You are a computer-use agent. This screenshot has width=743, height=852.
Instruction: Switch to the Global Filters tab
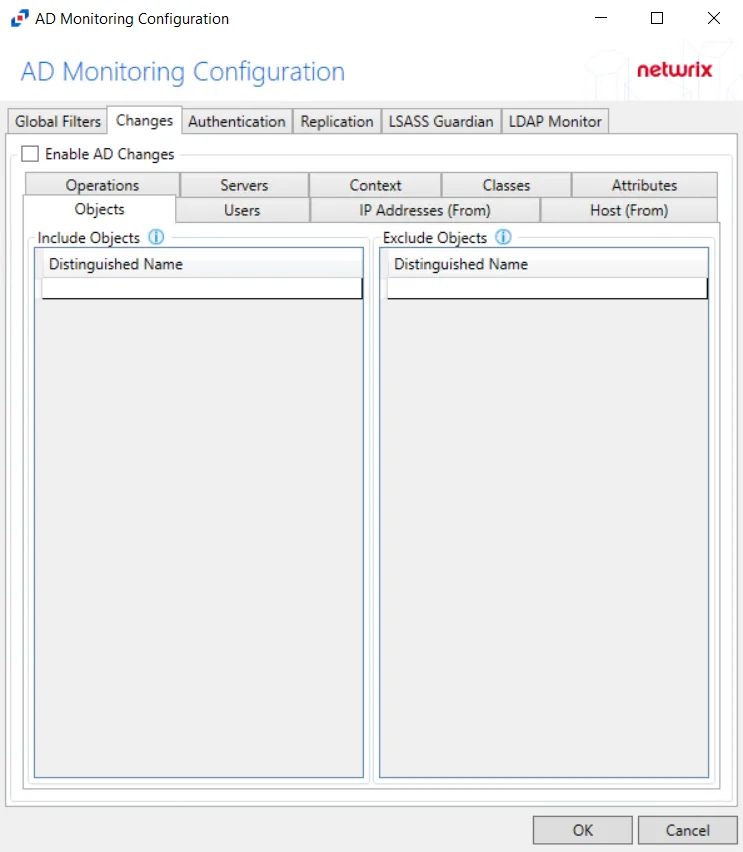click(58, 121)
